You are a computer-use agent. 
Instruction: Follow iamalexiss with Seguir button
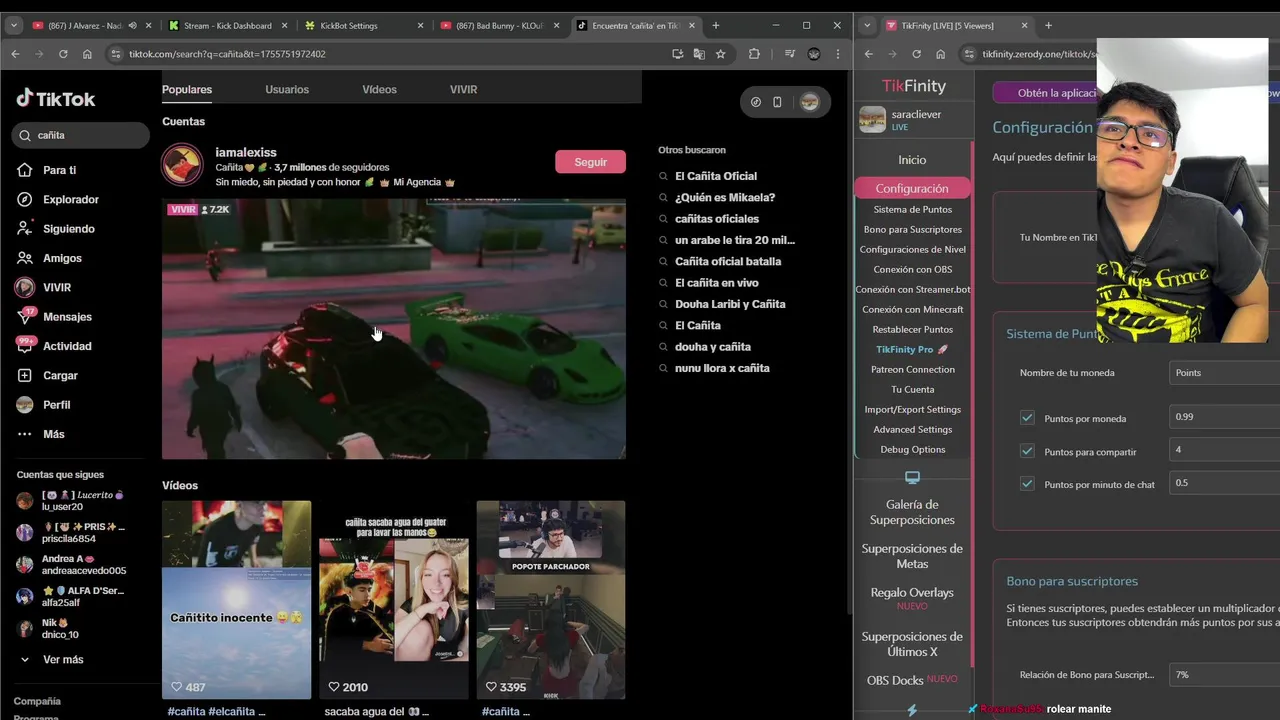(590, 162)
